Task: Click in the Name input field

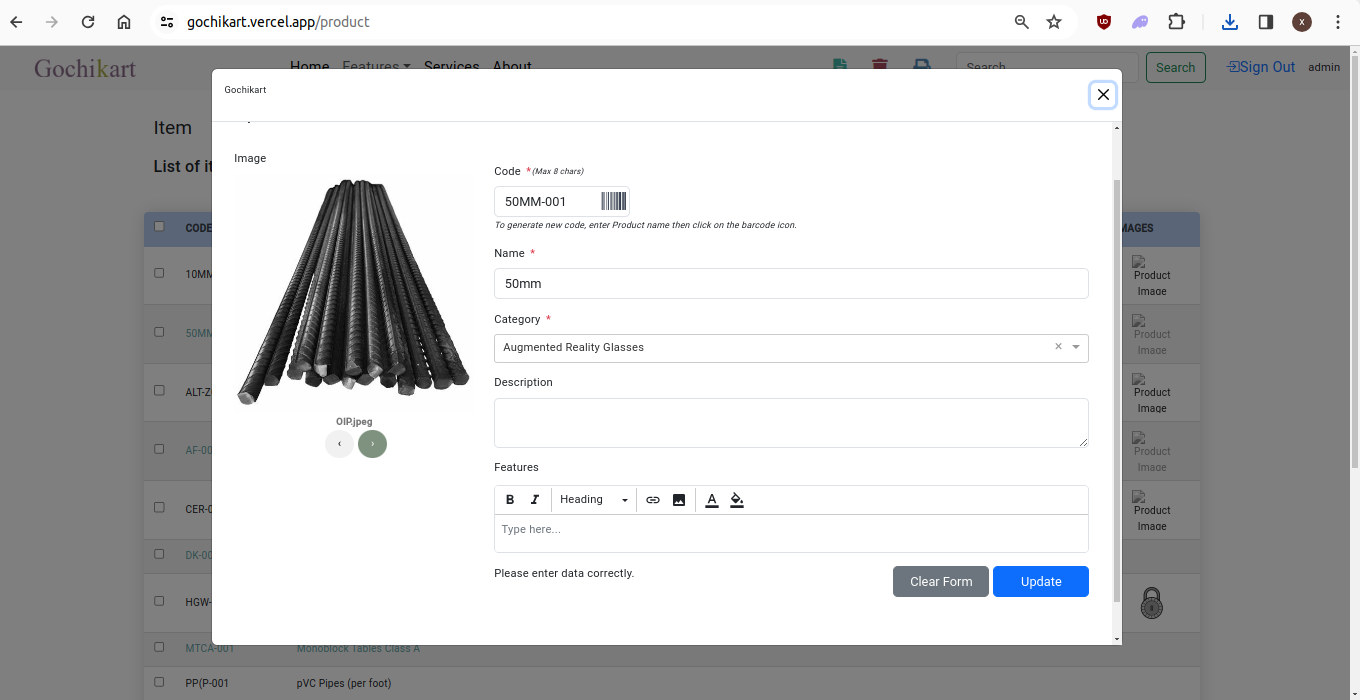Action: pyautogui.click(x=790, y=284)
